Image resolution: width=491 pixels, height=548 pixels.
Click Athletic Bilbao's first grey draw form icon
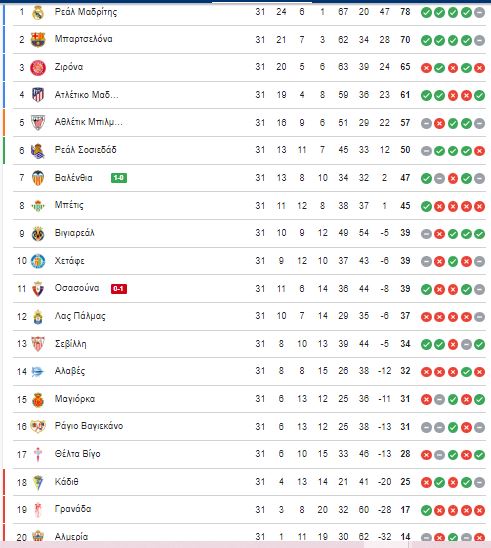coord(426,123)
